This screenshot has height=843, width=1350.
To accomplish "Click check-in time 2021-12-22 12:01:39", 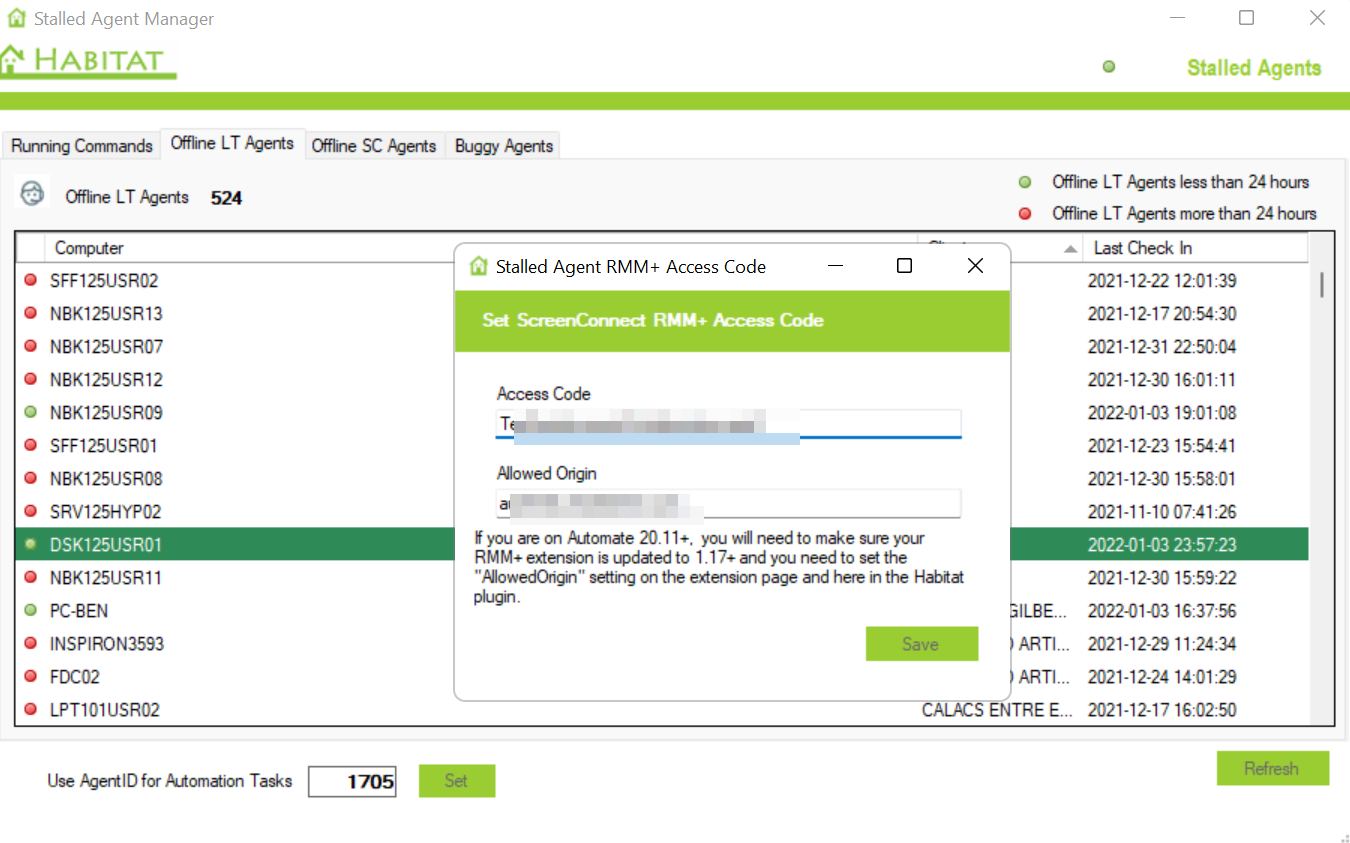I will (1162, 281).
